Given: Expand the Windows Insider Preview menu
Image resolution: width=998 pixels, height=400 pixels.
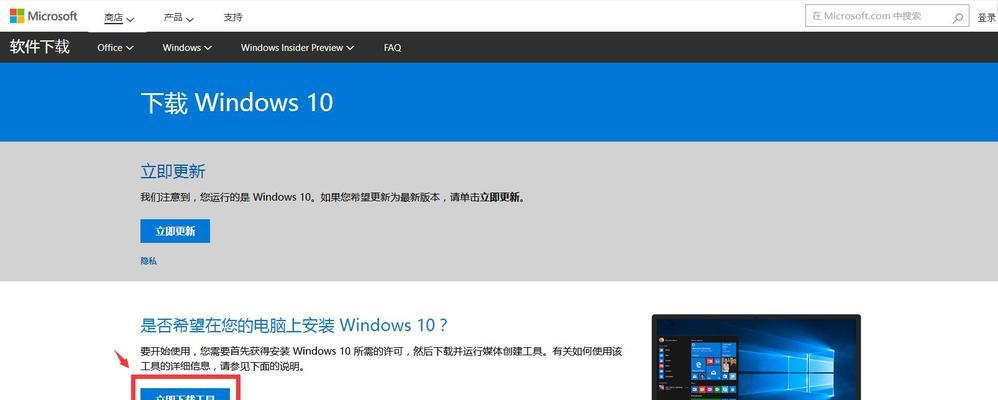Looking at the screenshot, I should 297,48.
